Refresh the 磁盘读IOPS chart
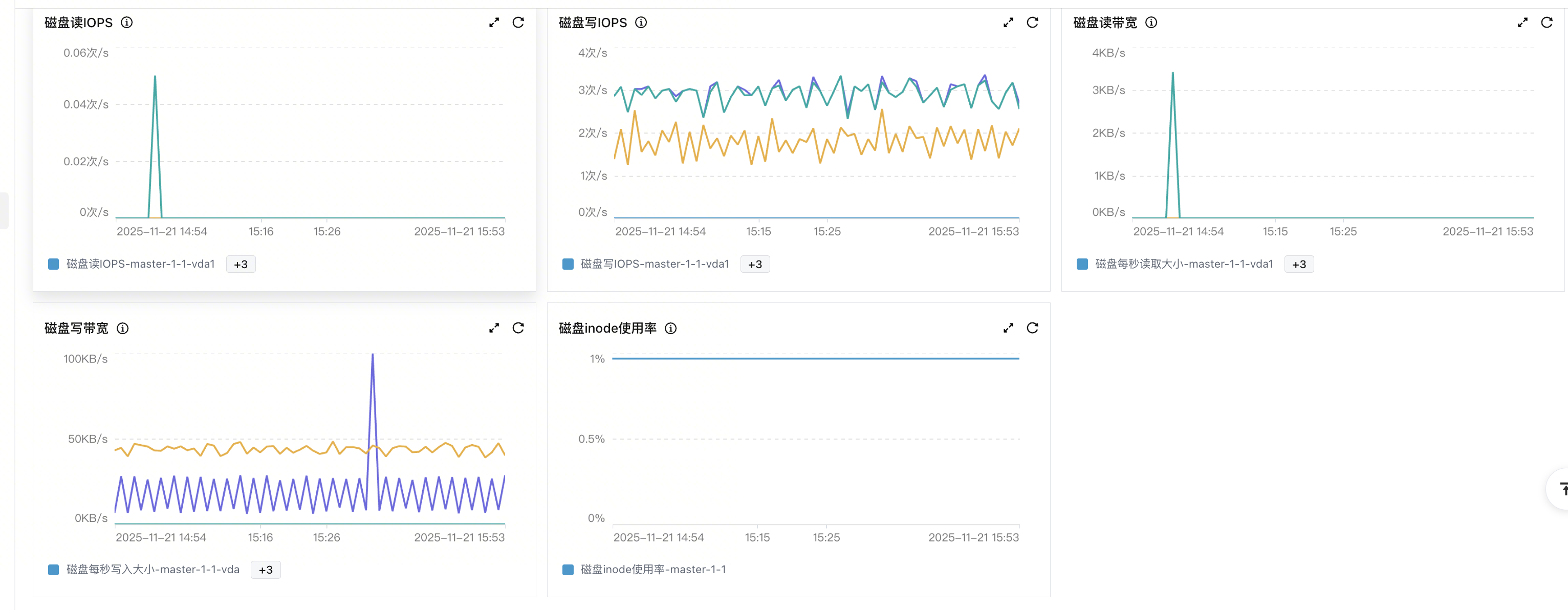 (518, 23)
